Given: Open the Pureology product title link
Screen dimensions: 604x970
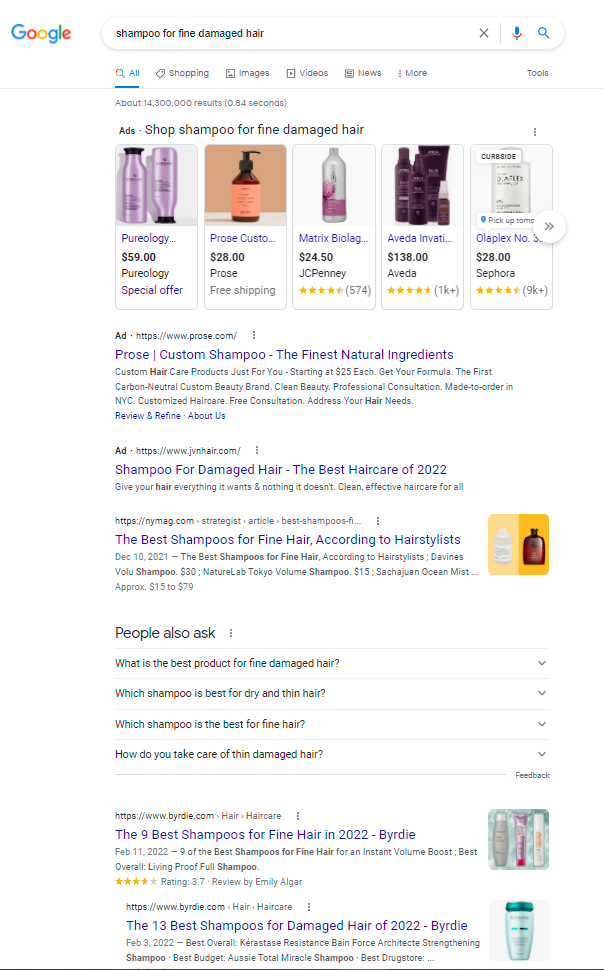Looking at the screenshot, I should pyautogui.click(x=149, y=238).
